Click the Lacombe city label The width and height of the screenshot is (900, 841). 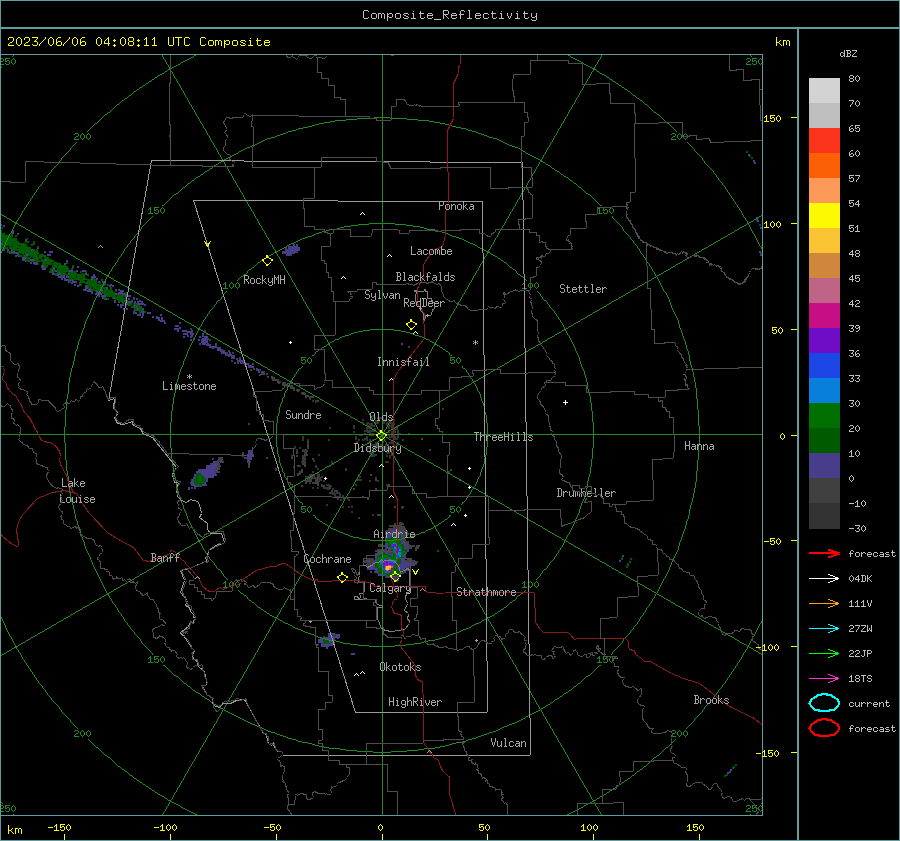click(431, 251)
